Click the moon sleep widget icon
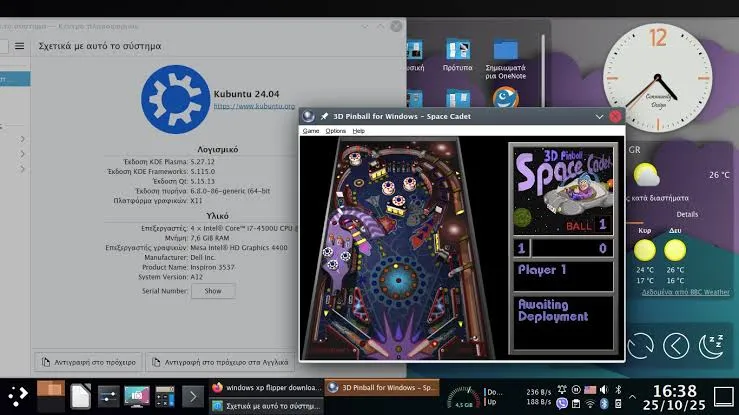Screen dimensions: 739x415 coord(711,346)
